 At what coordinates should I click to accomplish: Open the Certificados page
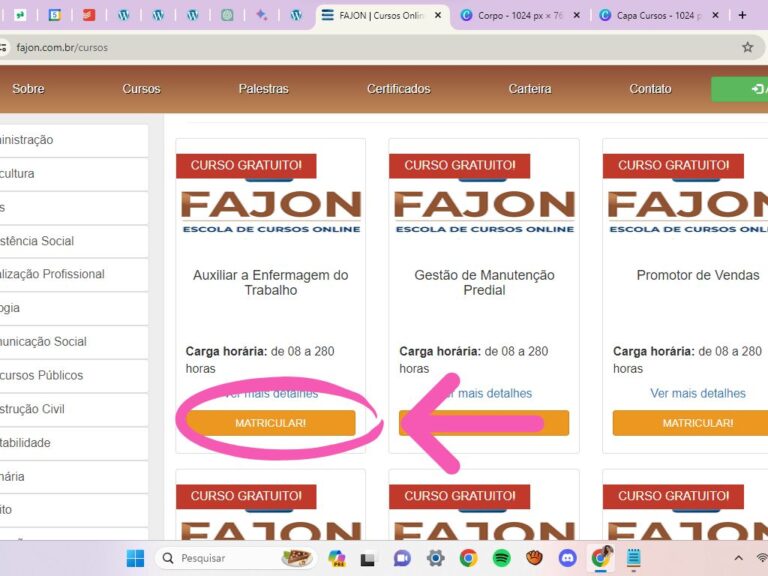tap(398, 89)
